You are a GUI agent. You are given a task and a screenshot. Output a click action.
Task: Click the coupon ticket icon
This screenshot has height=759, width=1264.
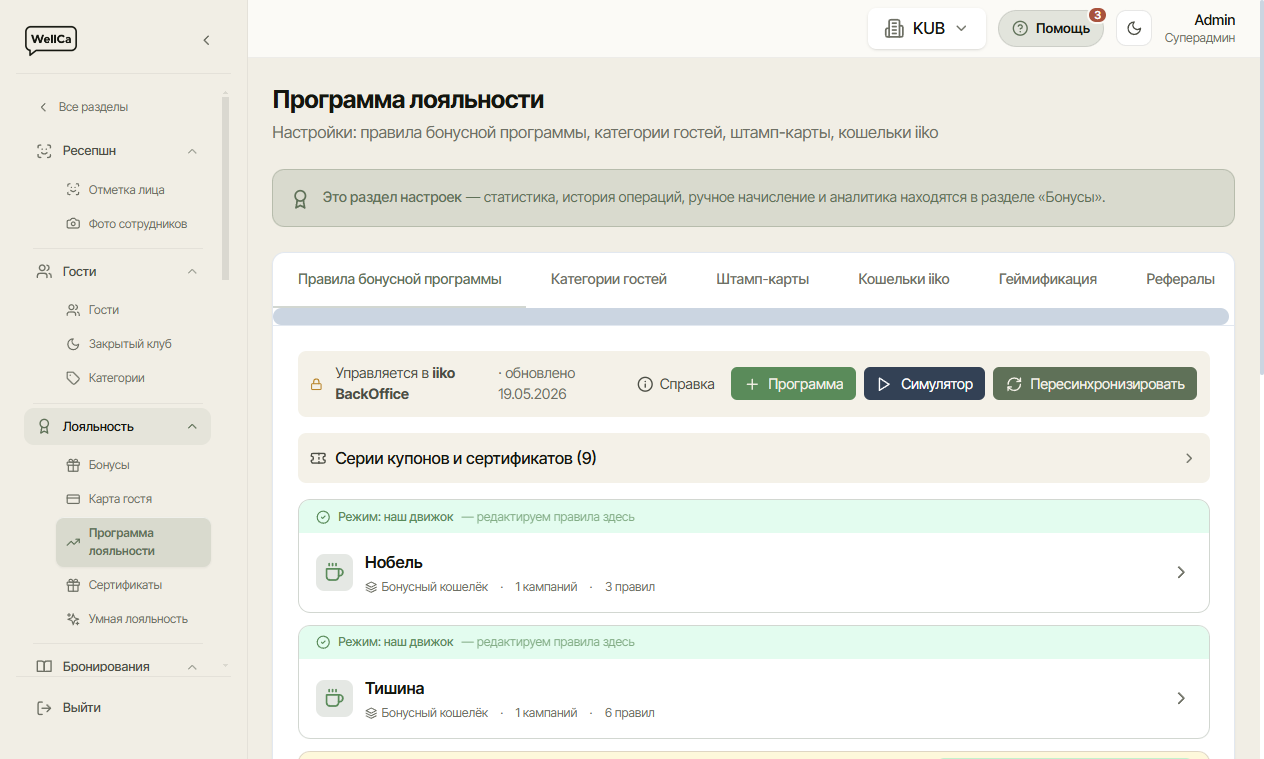point(318,458)
